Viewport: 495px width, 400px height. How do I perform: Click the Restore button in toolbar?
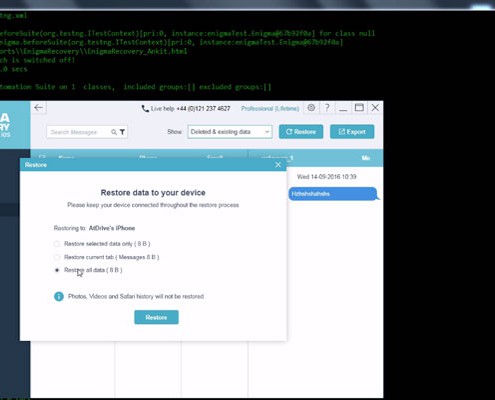(x=301, y=132)
